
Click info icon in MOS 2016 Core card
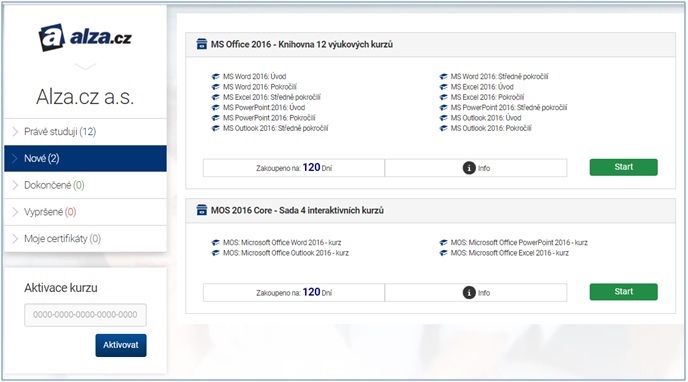469,293
